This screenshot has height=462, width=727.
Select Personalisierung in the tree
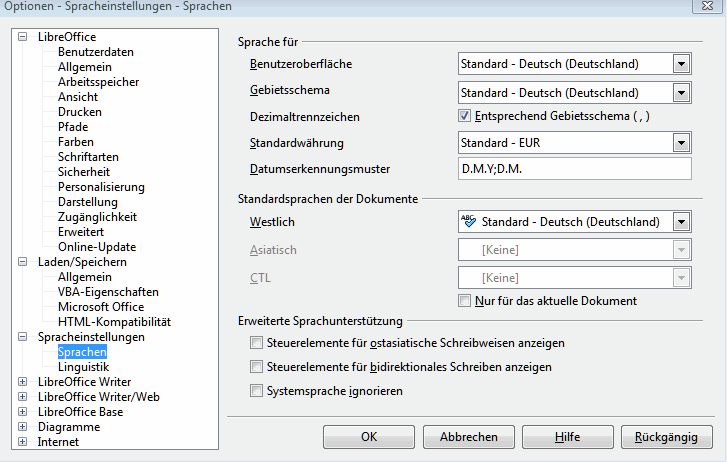click(101, 187)
